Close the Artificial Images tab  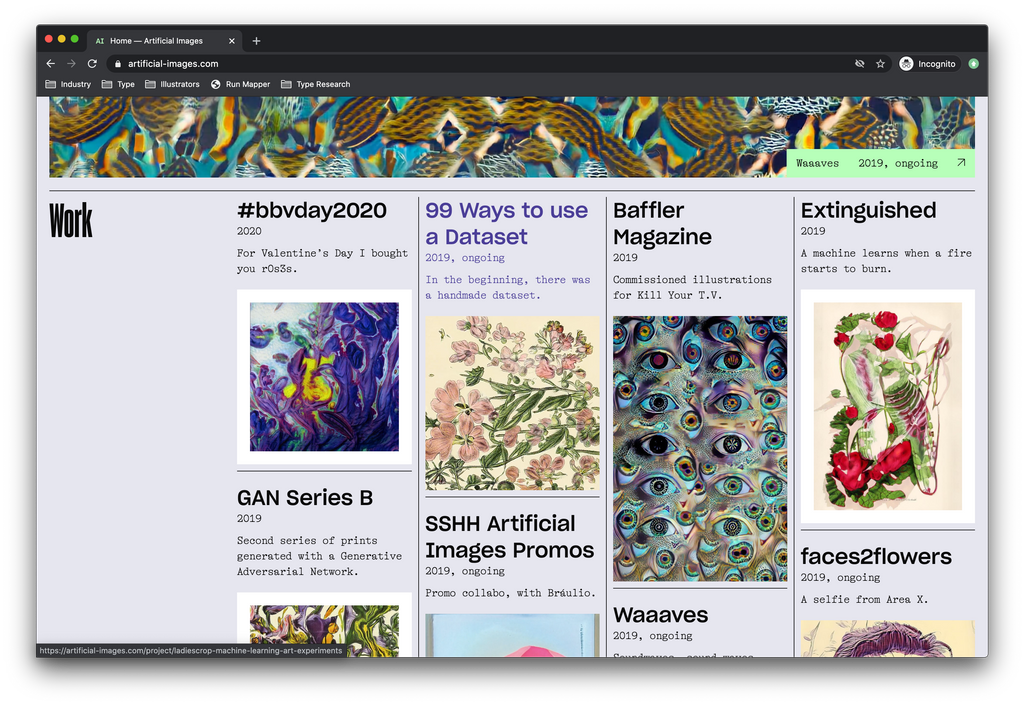[x=232, y=41]
